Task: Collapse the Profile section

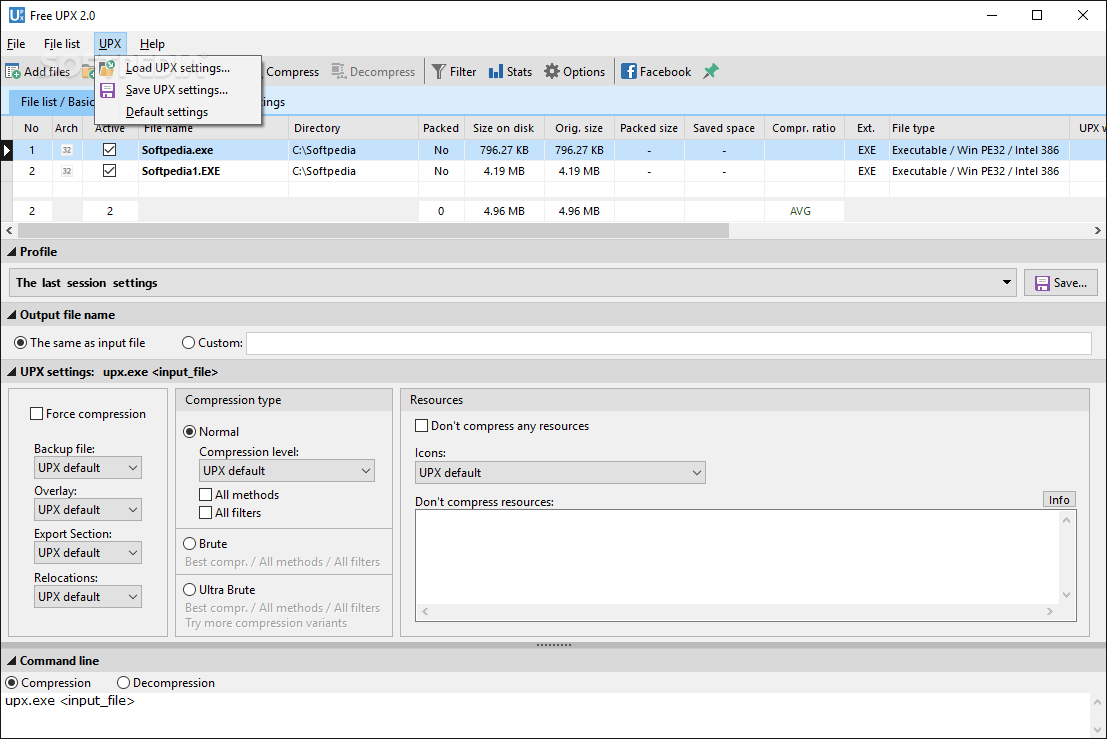Action: coord(11,252)
